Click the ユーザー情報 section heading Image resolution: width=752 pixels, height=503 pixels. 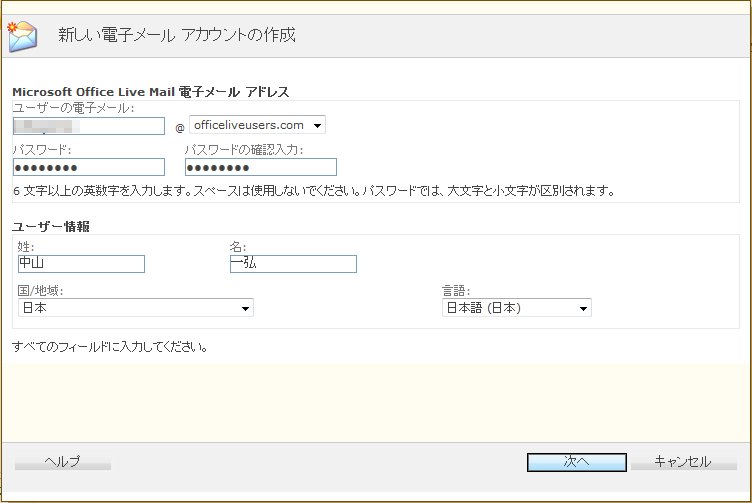point(51,226)
